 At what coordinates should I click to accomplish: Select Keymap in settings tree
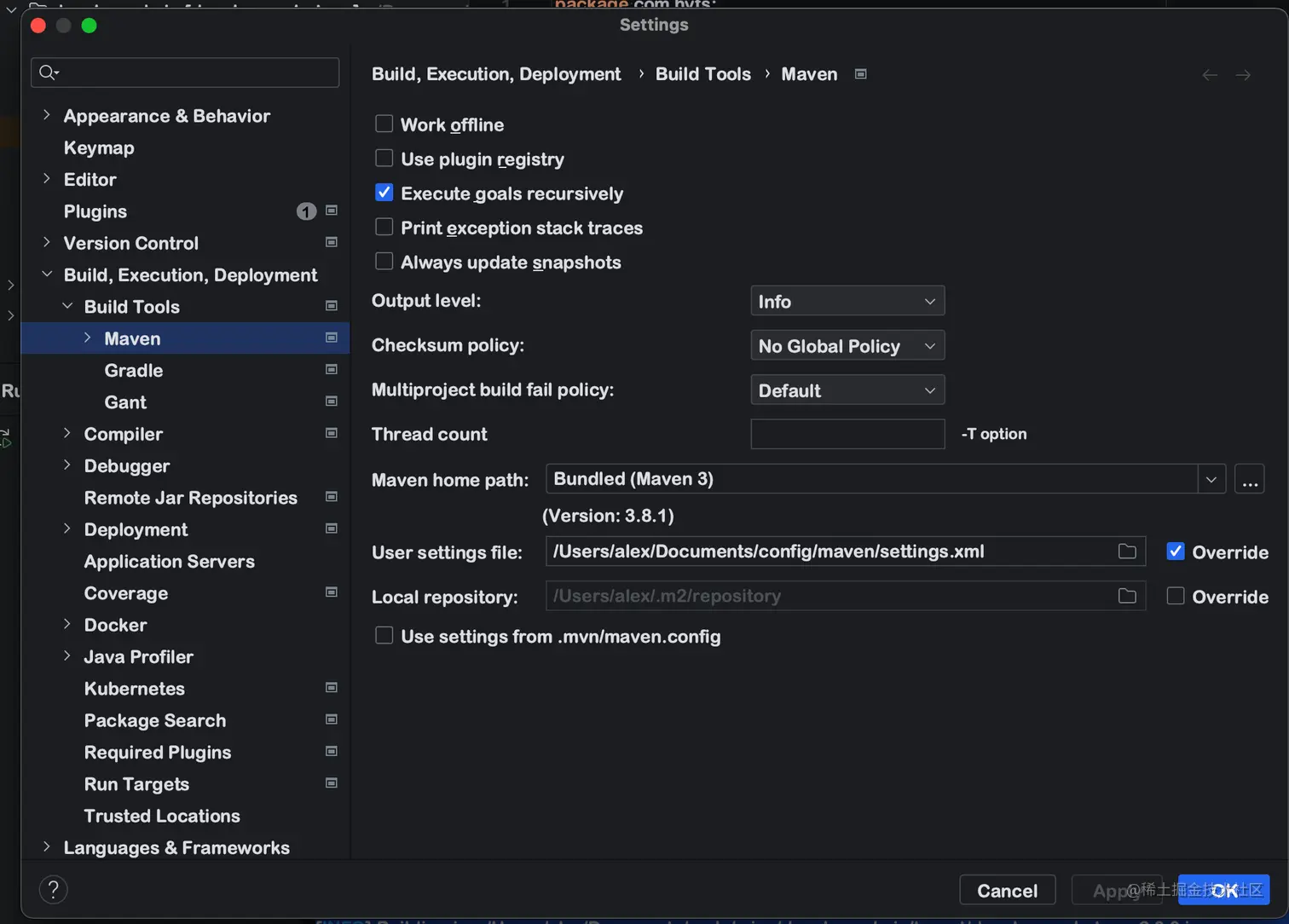(x=99, y=147)
